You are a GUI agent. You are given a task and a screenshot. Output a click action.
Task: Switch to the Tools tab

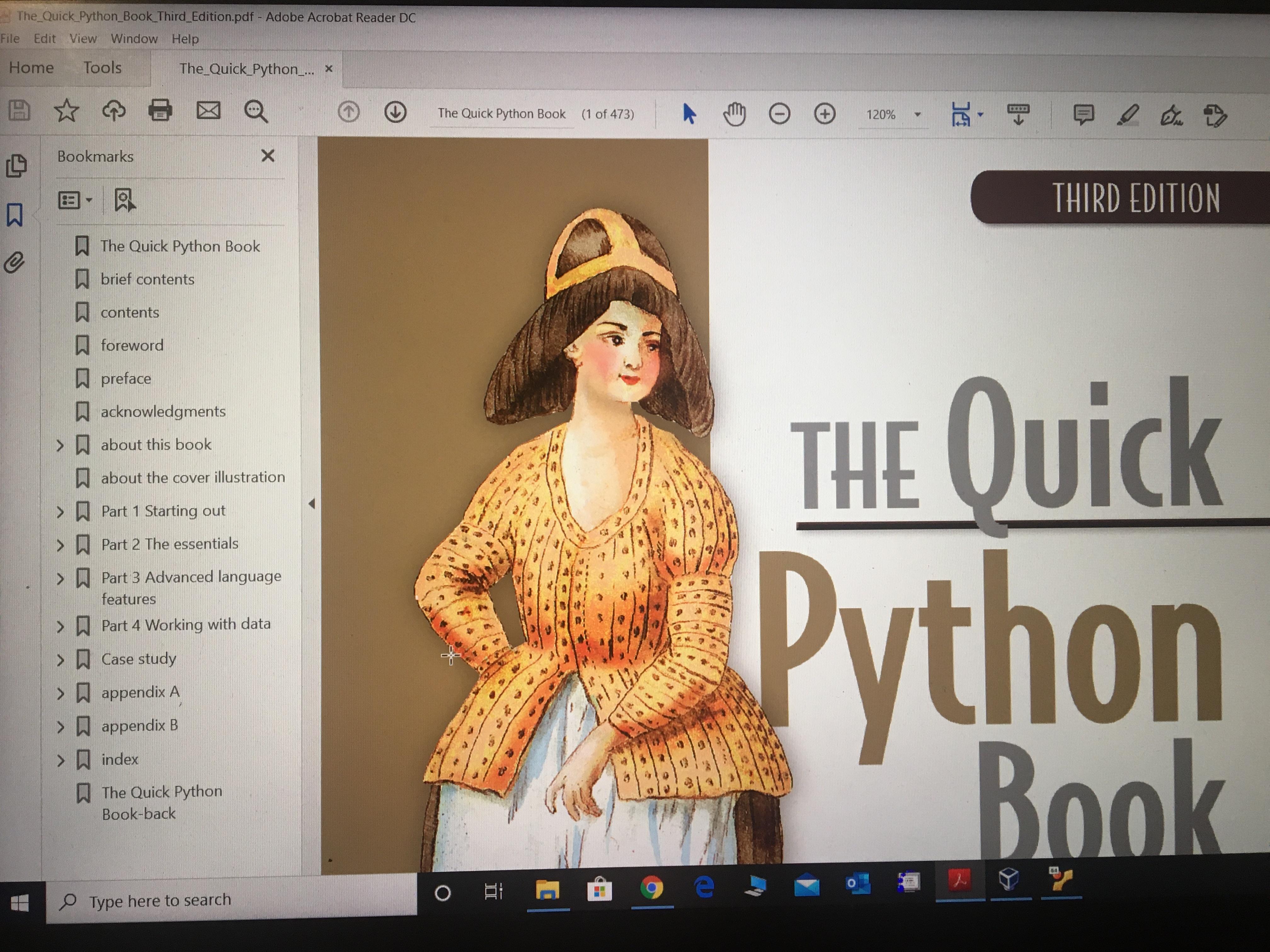pos(102,68)
